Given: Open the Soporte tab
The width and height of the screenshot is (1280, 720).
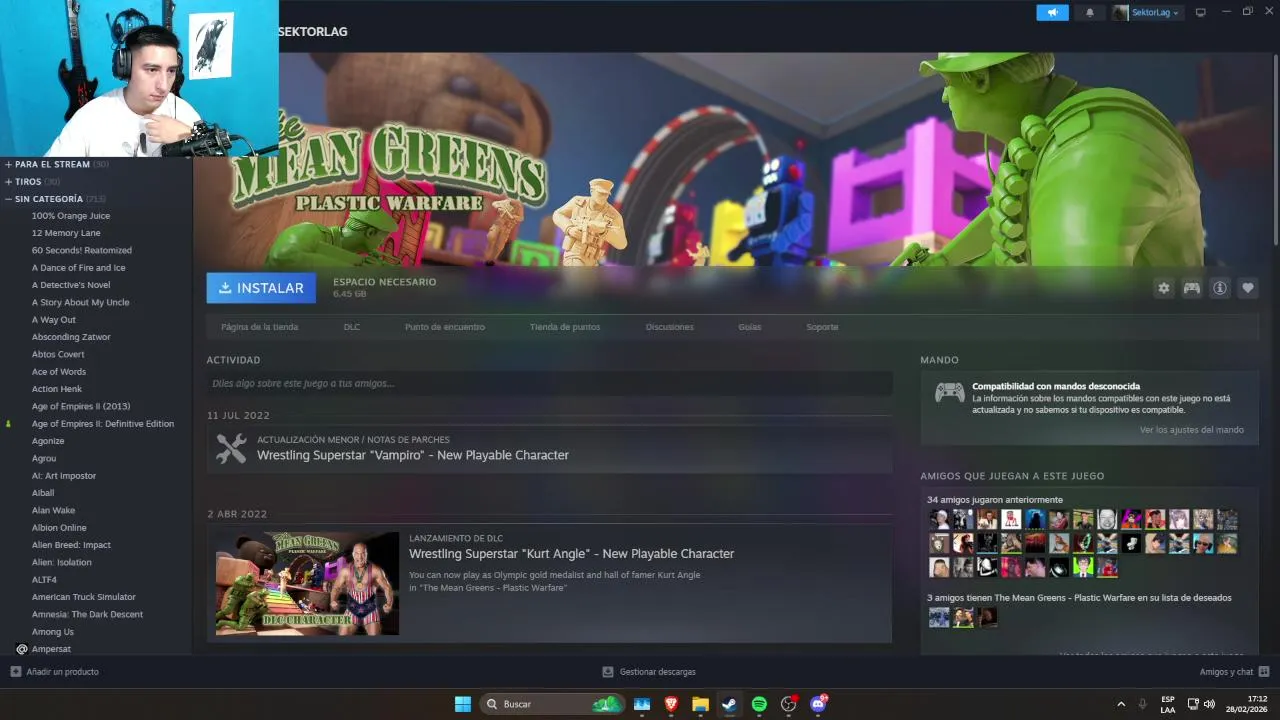Looking at the screenshot, I should [822, 327].
